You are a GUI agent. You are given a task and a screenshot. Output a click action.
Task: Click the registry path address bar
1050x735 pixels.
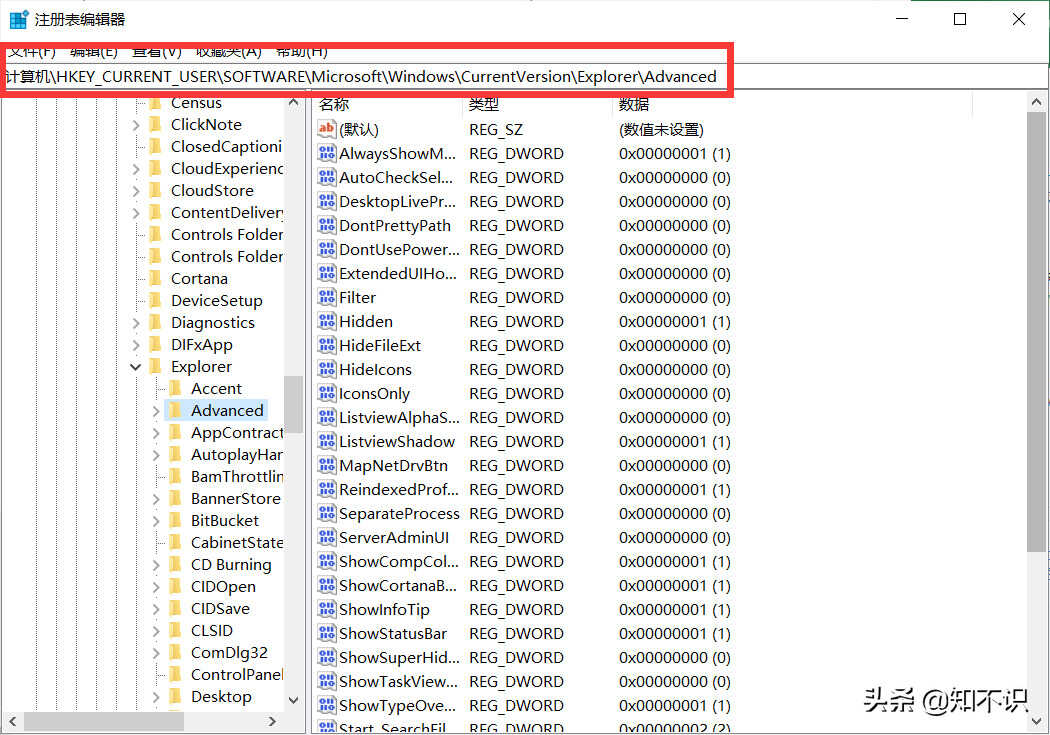(x=524, y=76)
